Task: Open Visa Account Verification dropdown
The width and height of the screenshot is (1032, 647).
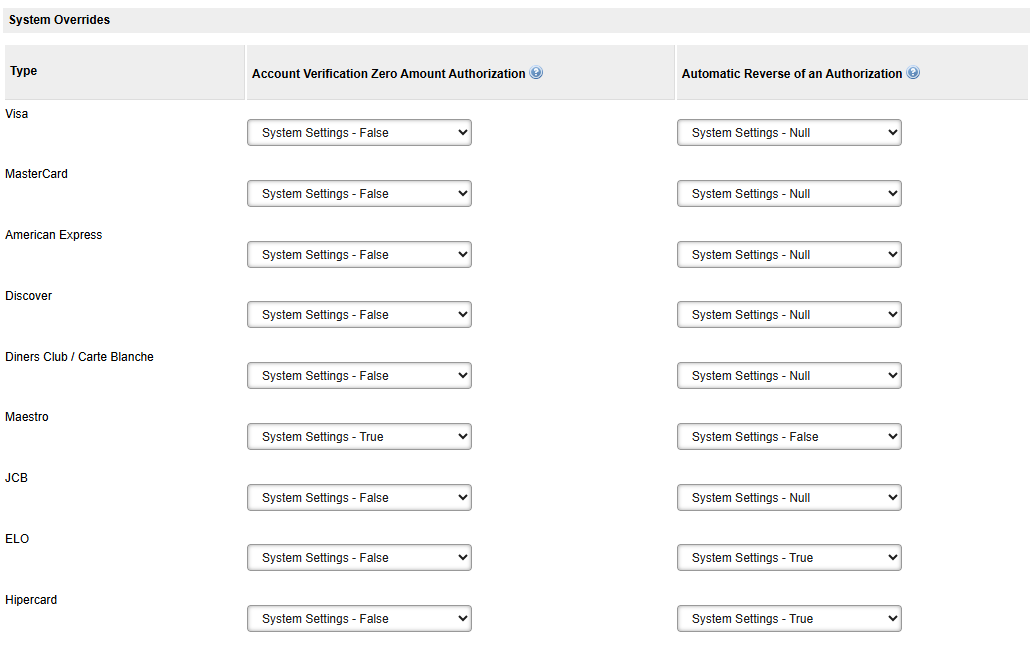Action: pyautogui.click(x=359, y=133)
